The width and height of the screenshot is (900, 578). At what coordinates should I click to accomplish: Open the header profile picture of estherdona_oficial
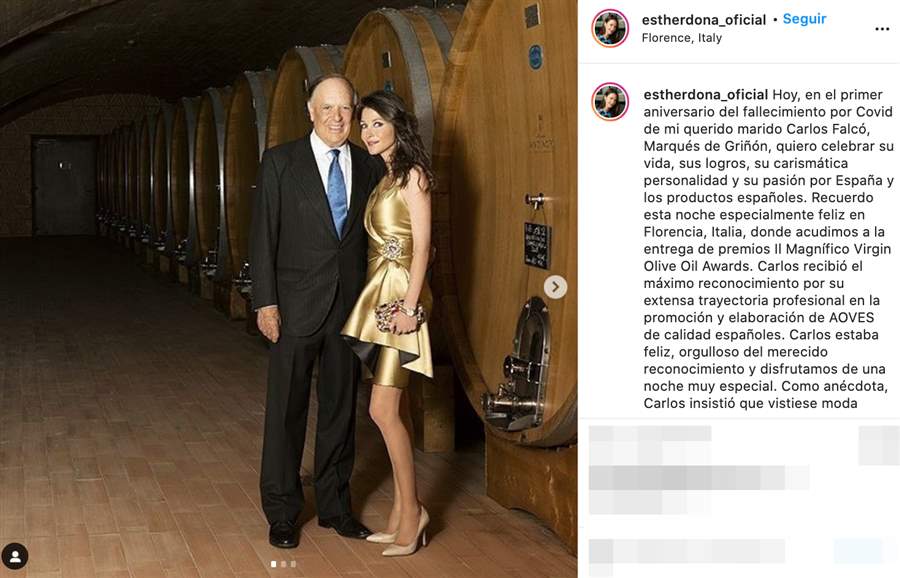point(610,28)
